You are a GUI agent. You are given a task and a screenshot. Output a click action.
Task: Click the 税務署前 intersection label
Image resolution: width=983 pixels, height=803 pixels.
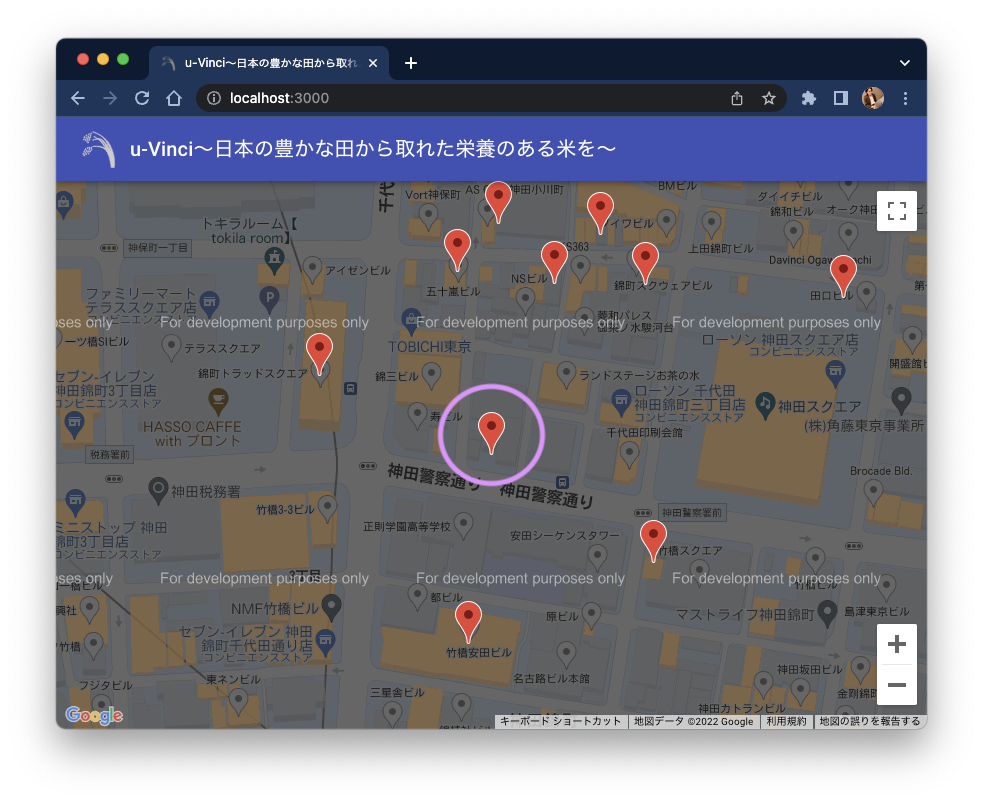pyautogui.click(x=110, y=454)
